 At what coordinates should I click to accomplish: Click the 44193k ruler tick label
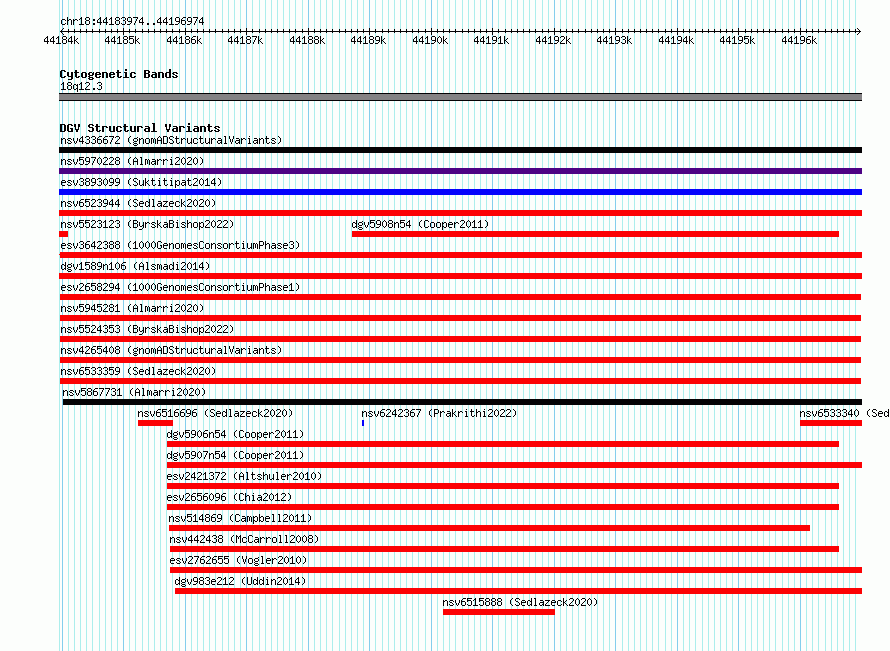point(614,40)
